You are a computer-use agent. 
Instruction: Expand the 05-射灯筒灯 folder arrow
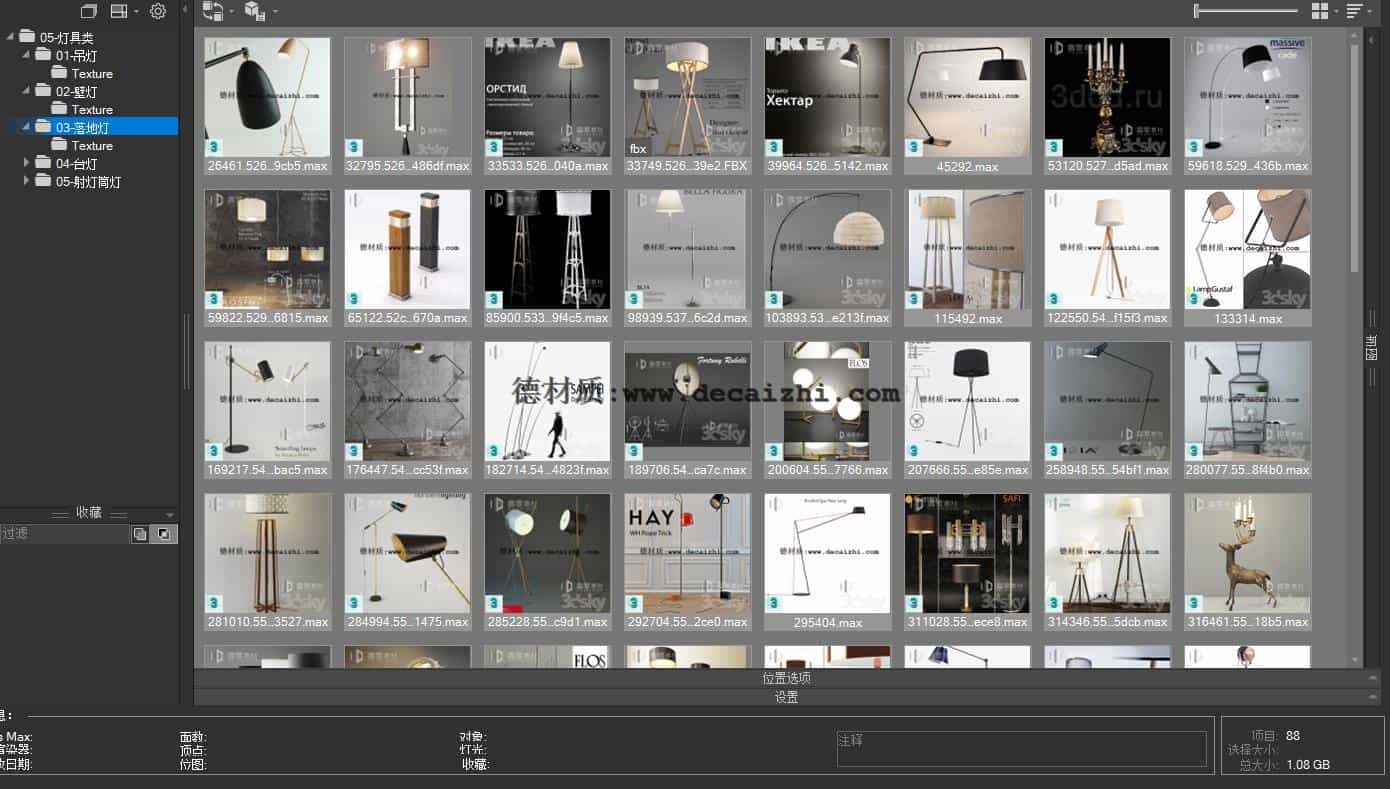click(27, 181)
